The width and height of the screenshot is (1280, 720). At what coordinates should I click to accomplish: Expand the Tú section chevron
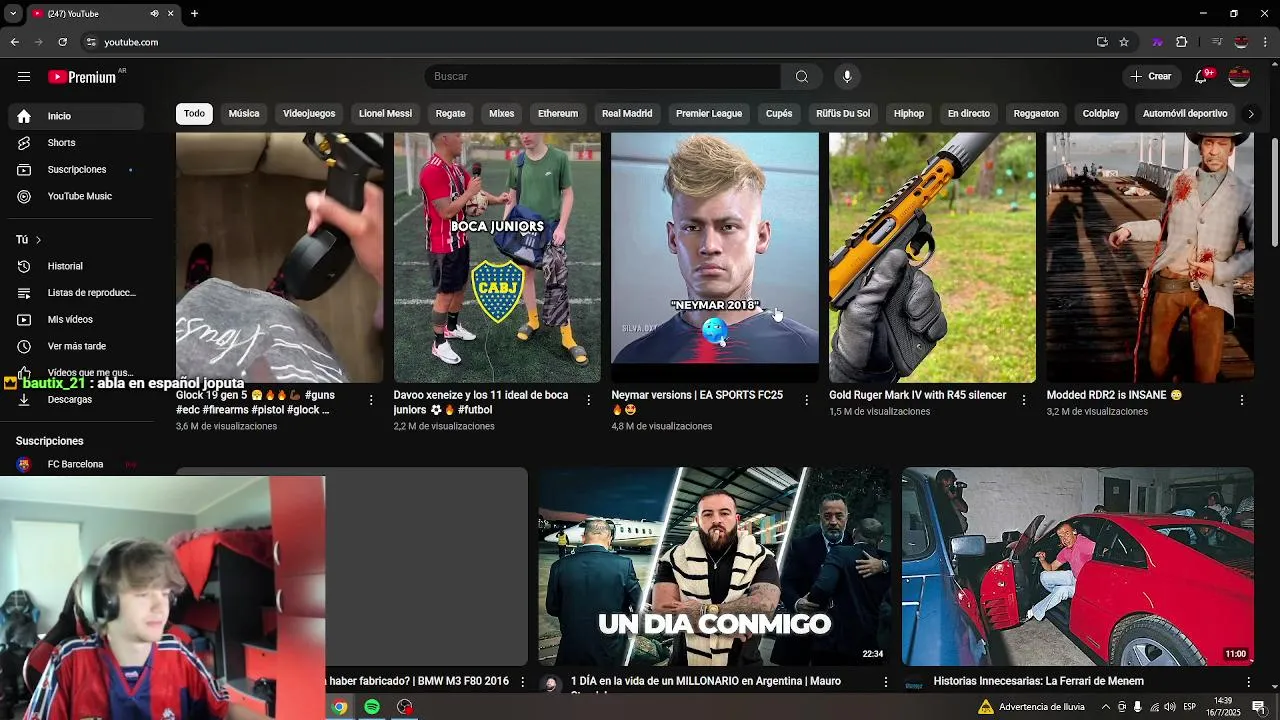pyautogui.click(x=38, y=240)
